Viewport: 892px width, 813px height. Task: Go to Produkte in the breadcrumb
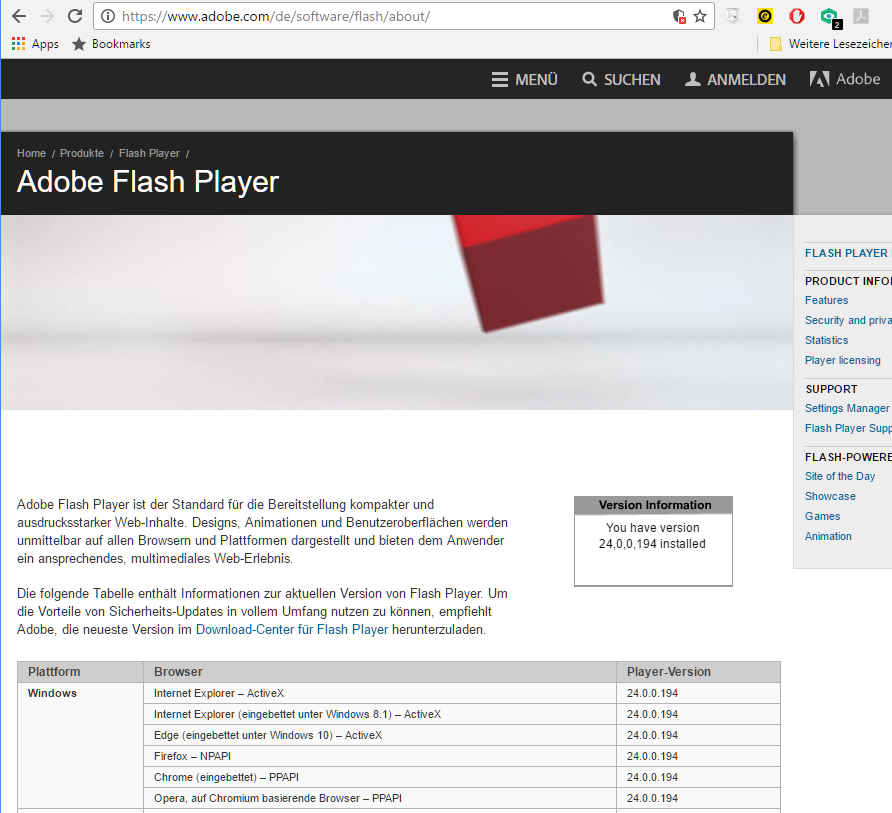(x=82, y=154)
